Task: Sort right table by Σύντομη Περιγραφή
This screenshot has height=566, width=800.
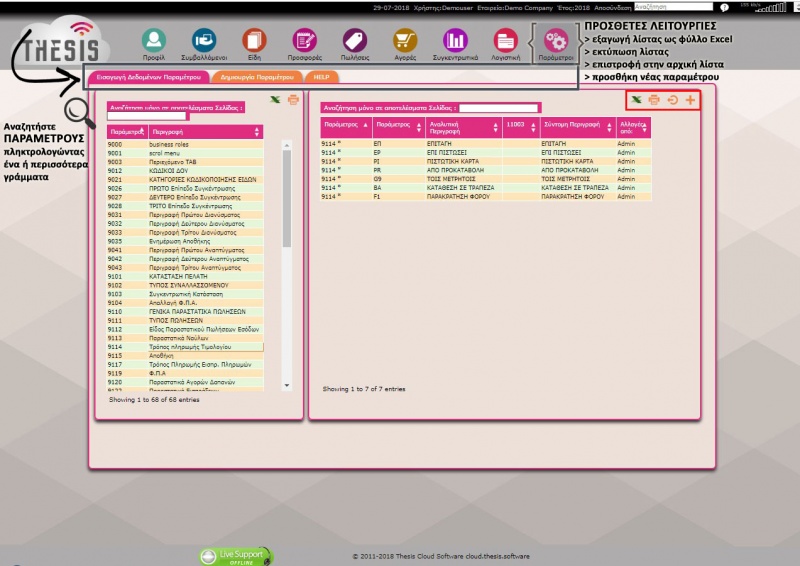Action: point(575,128)
